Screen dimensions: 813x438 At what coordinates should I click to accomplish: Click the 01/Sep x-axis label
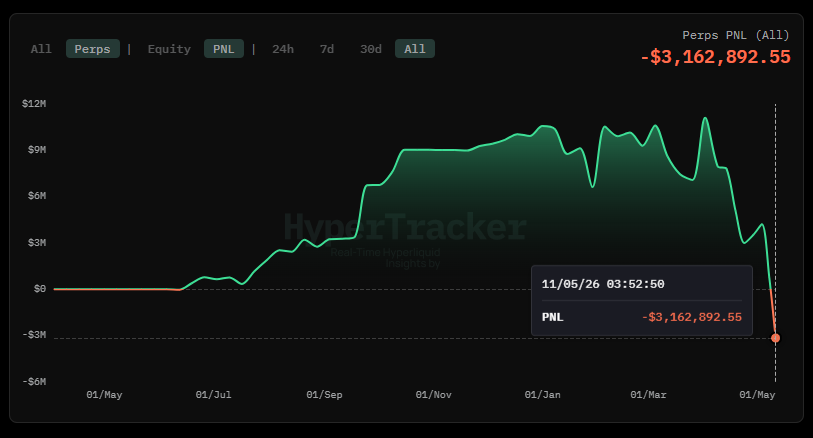coord(324,394)
